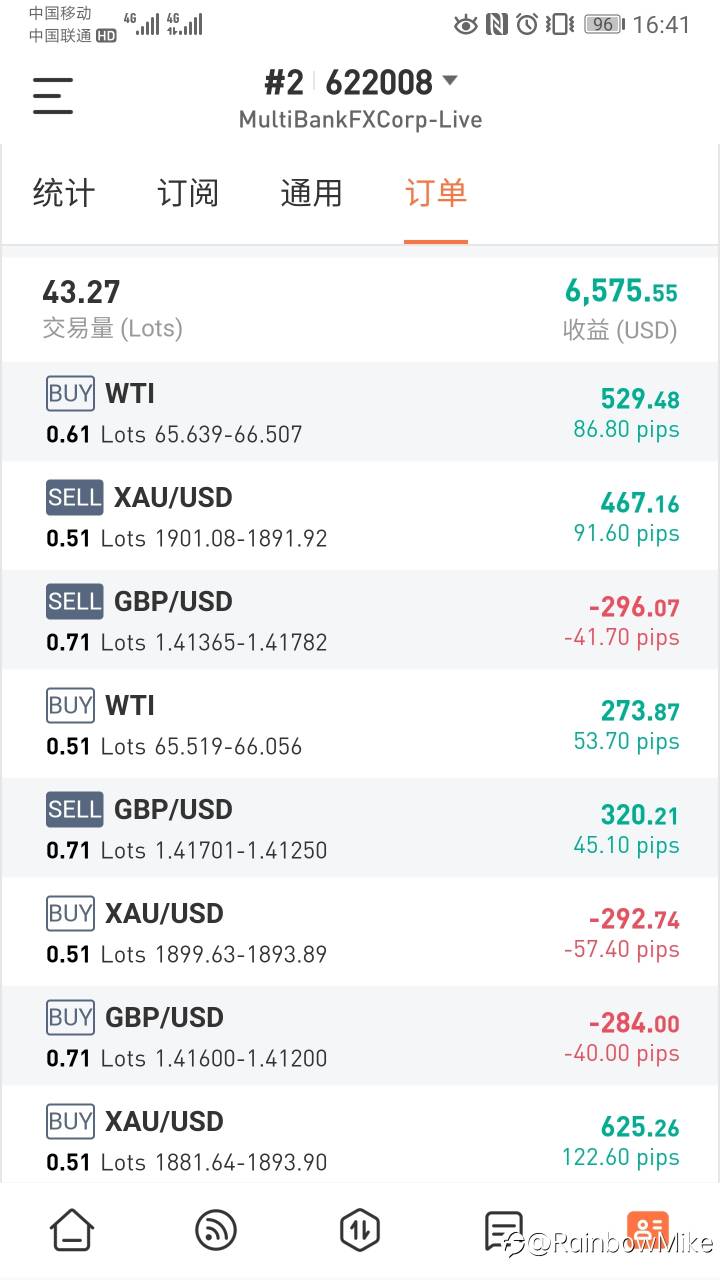Image resolution: width=720 pixels, height=1280 pixels.
Task: Open the signal feed icon in bottom bar
Action: coord(215,1229)
